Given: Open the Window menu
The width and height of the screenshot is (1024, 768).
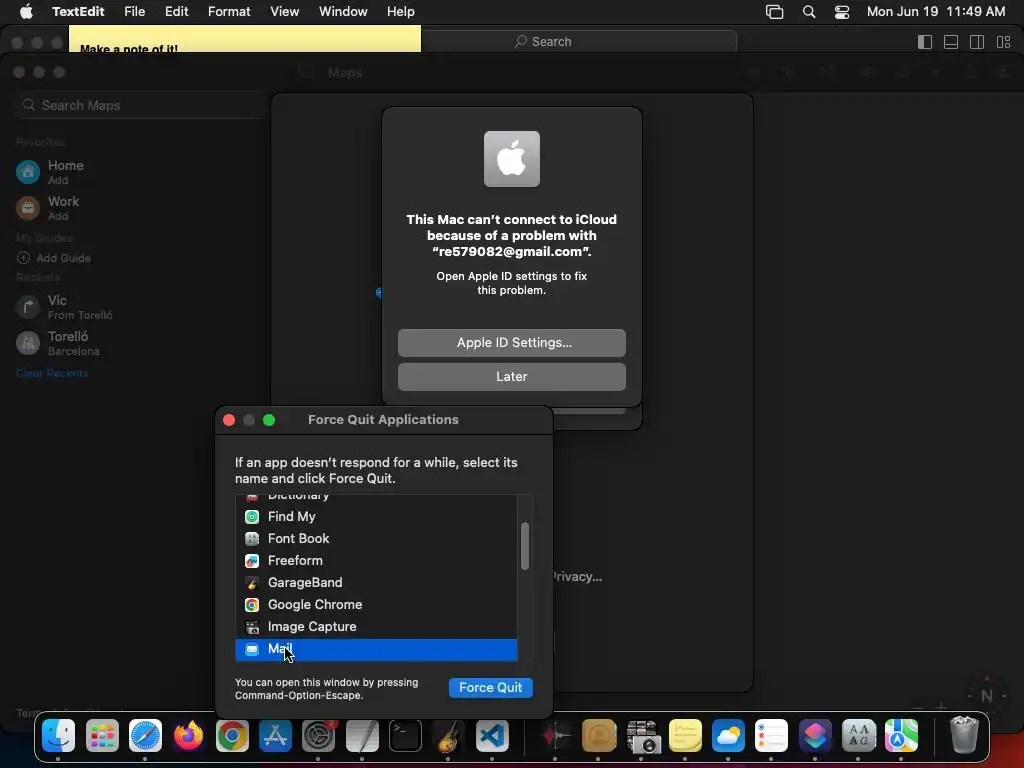Looking at the screenshot, I should pos(343,12).
